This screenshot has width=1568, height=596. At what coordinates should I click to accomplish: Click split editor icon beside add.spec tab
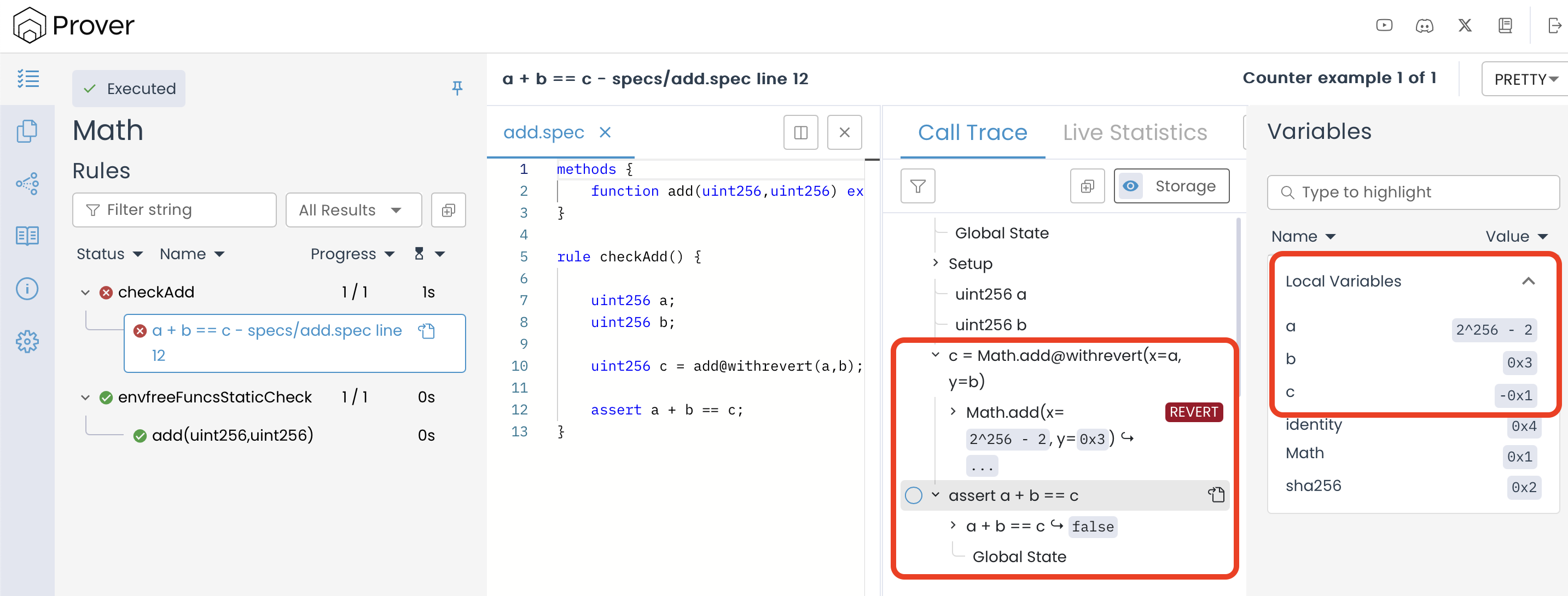[800, 132]
